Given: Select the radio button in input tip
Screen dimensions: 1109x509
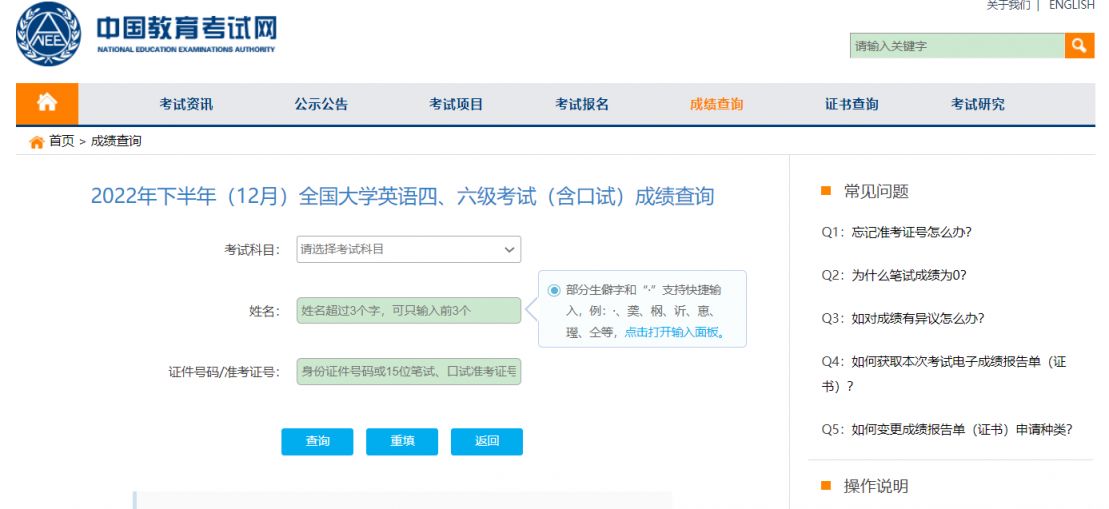Looking at the screenshot, I should pyautogui.click(x=554, y=290).
